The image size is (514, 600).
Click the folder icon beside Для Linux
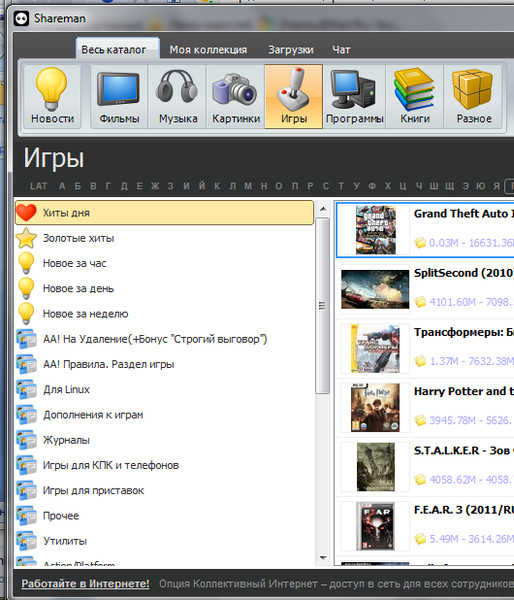(x=26, y=390)
